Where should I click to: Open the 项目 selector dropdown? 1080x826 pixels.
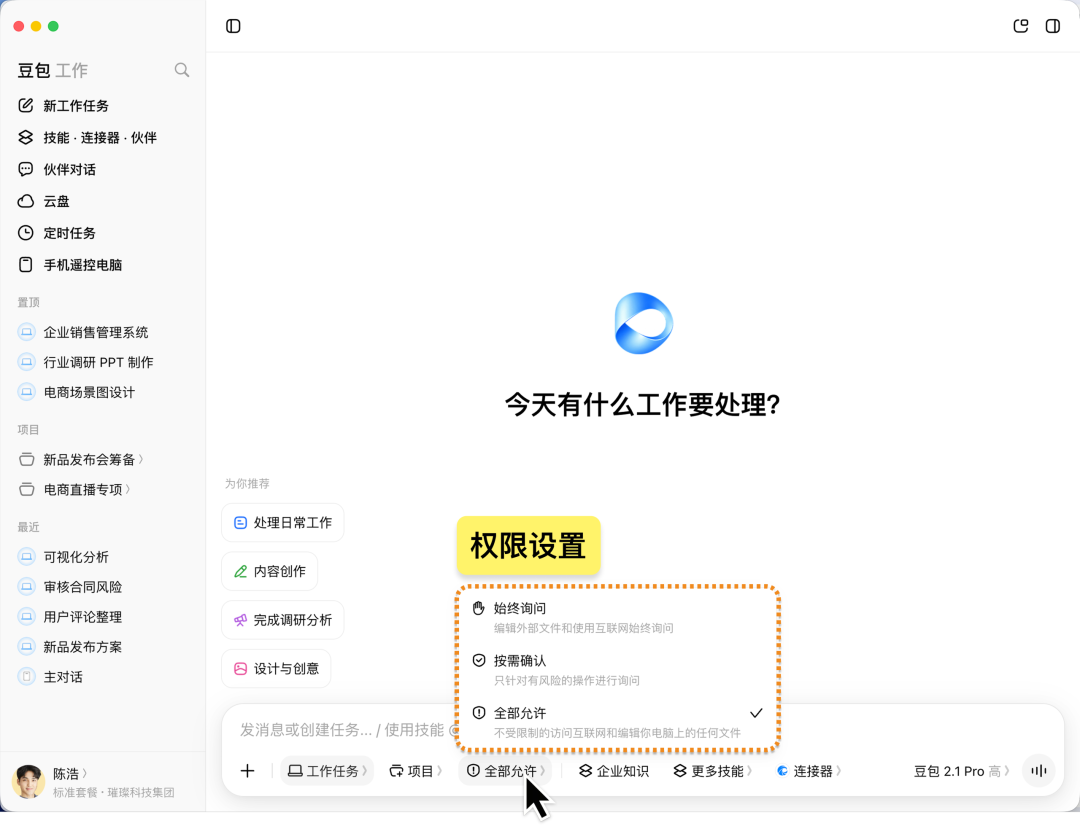[x=415, y=771]
